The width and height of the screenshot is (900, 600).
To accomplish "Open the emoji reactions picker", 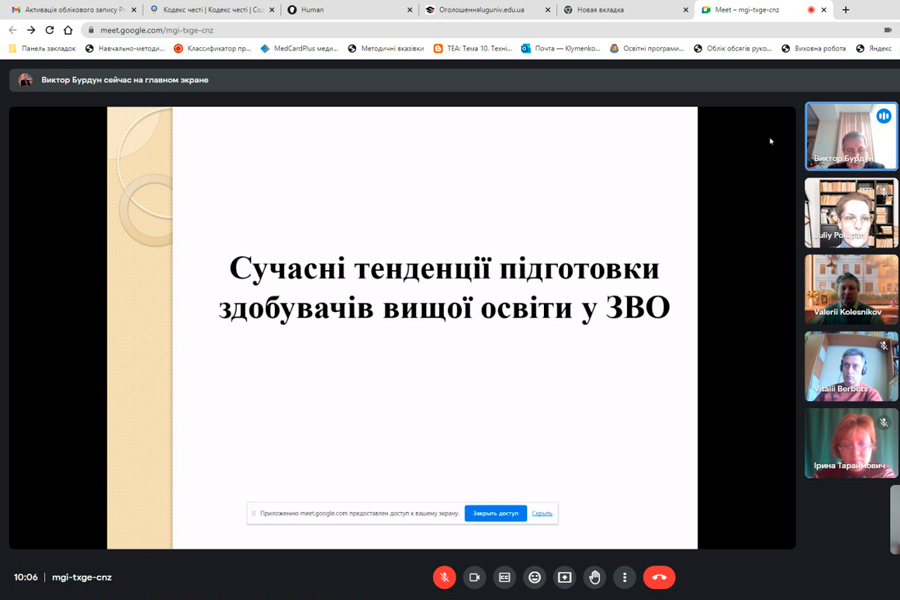I will [x=535, y=577].
